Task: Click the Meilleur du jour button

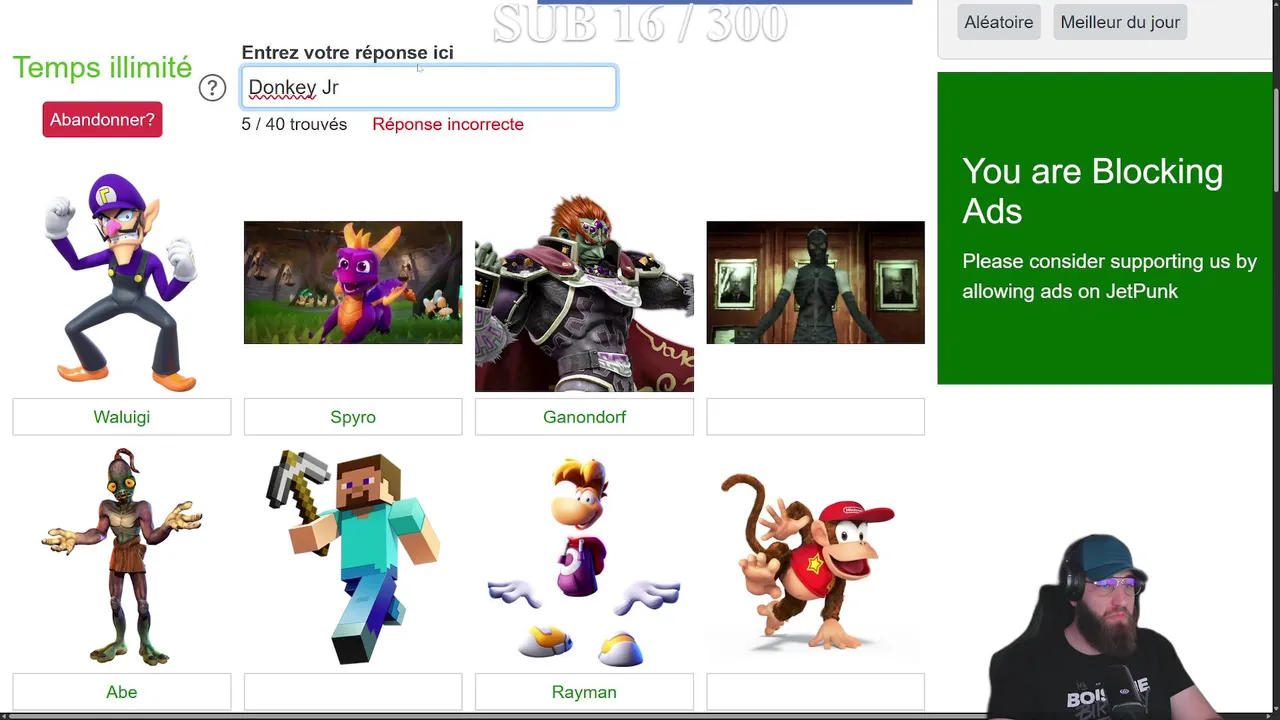Action: pos(1120,22)
